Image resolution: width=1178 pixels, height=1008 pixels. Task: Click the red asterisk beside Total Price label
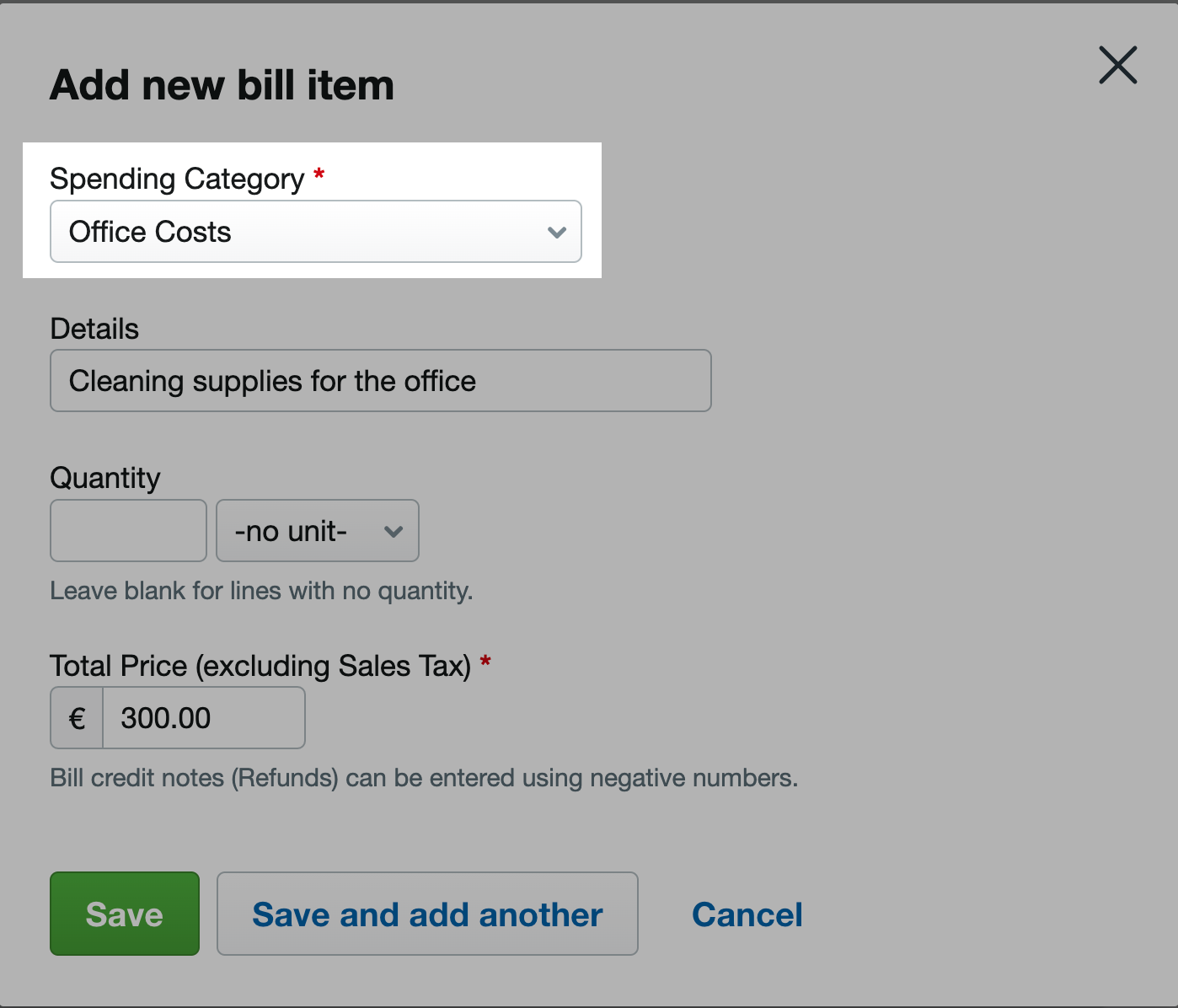(x=485, y=662)
